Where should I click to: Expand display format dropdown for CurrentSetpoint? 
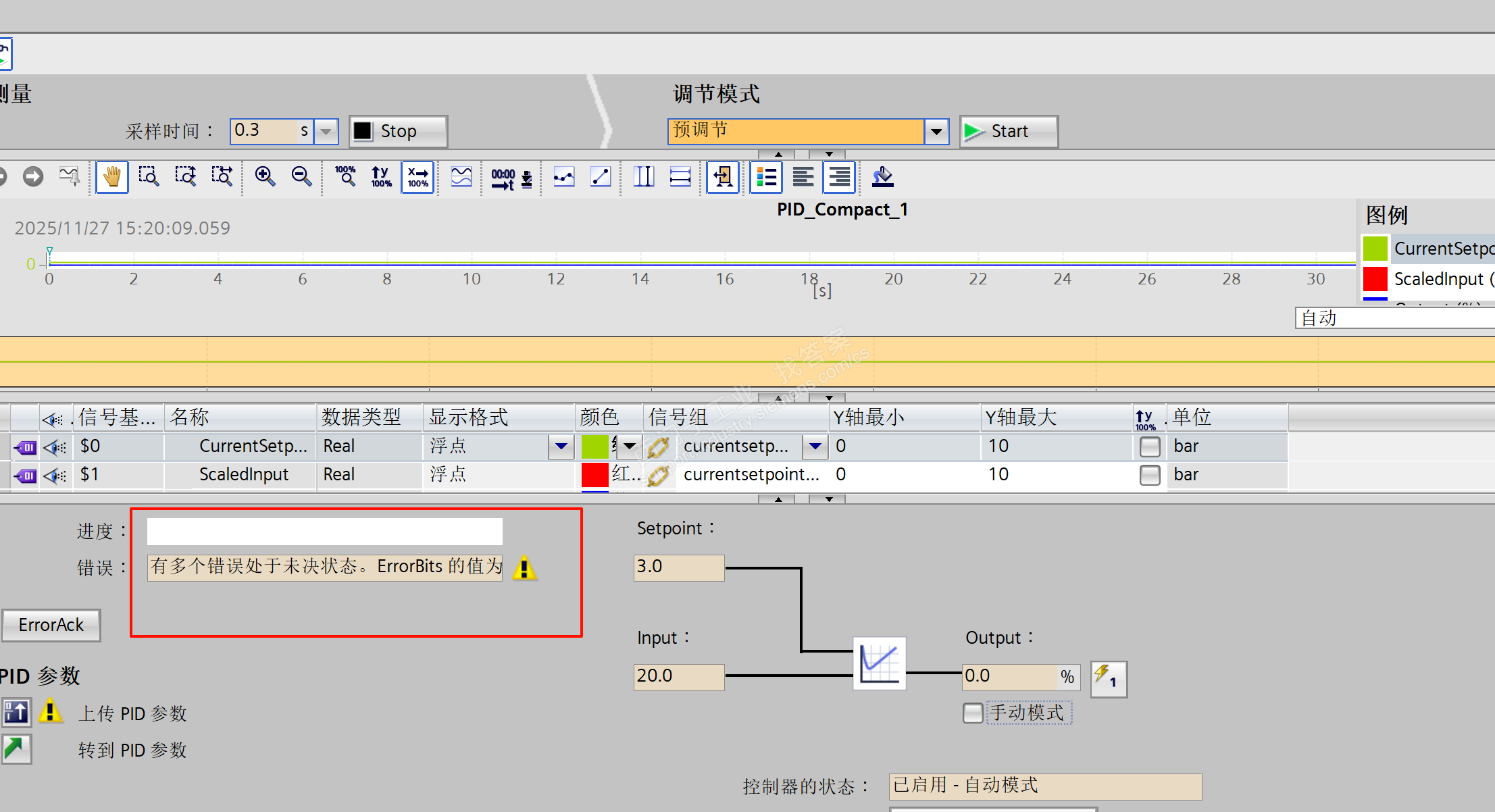pyautogui.click(x=561, y=447)
